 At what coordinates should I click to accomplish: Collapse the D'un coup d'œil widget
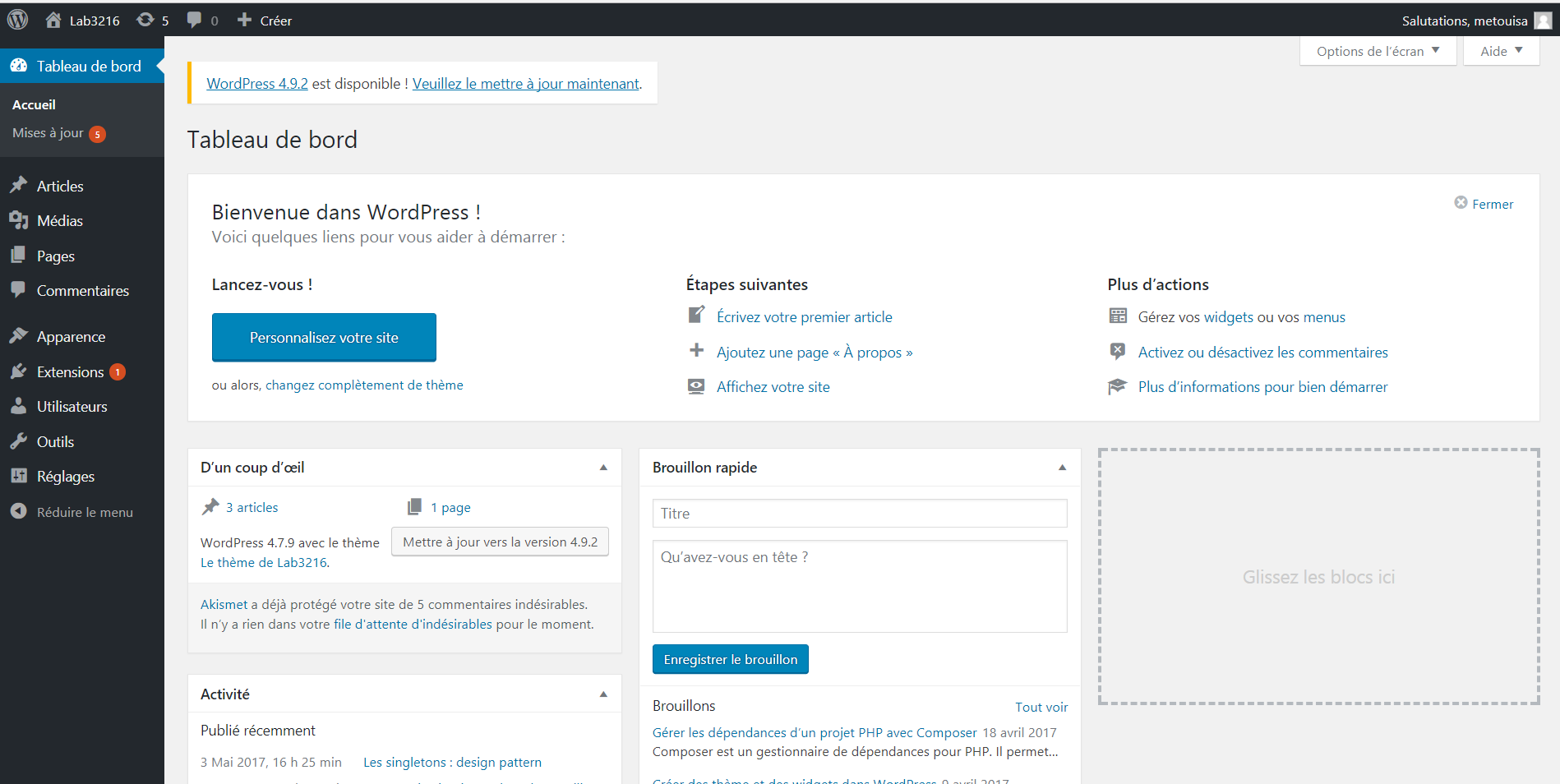tap(603, 468)
